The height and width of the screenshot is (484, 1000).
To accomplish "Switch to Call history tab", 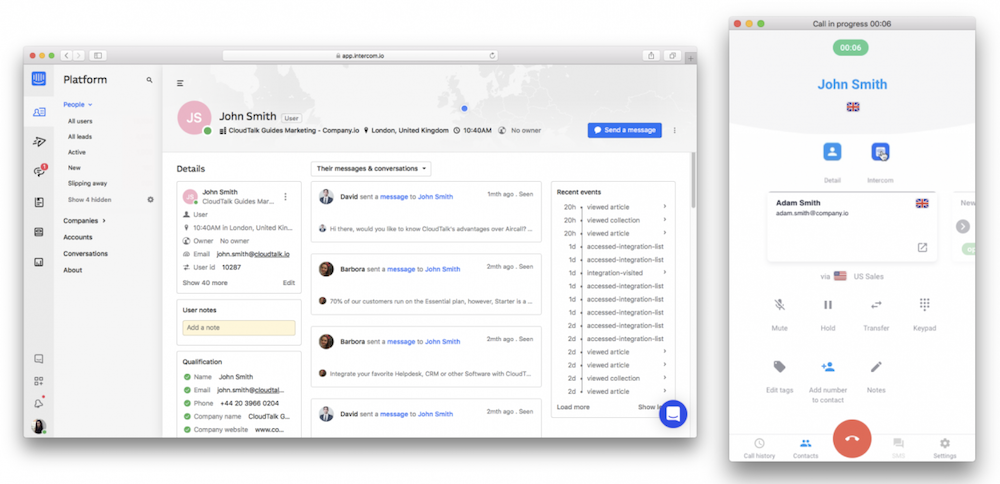I will tap(759, 448).
